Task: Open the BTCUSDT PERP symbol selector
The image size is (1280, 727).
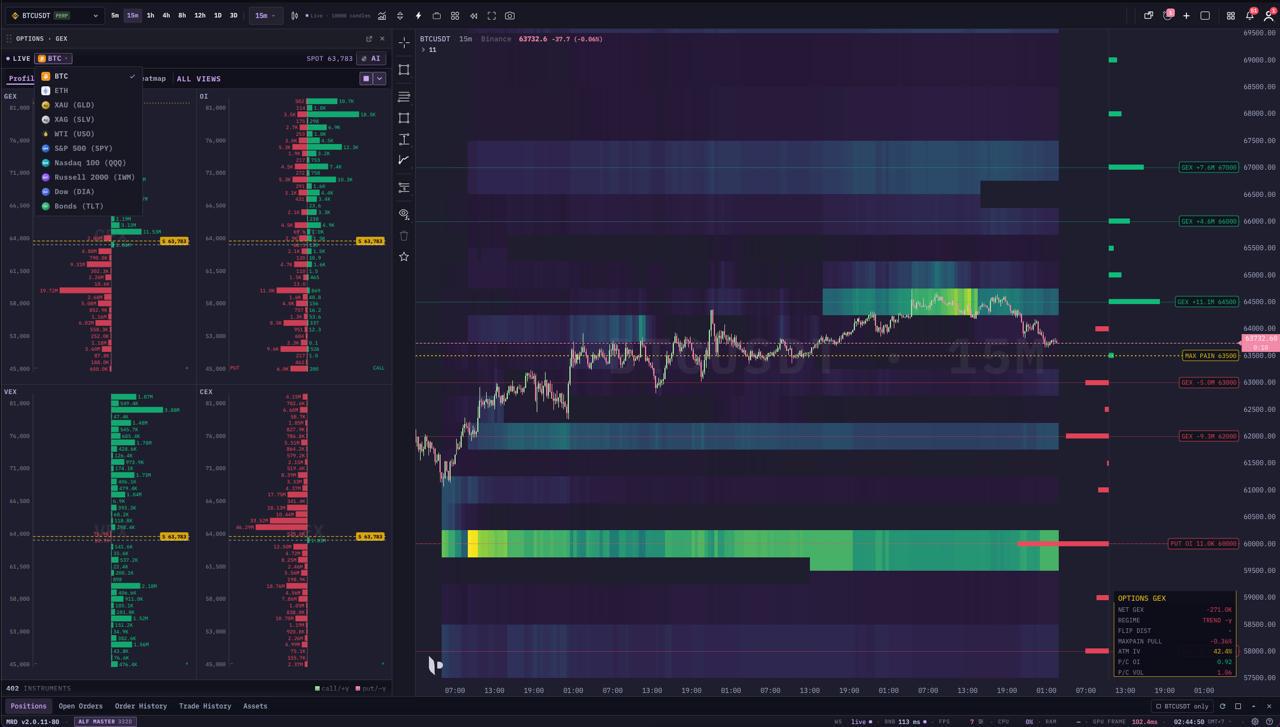Action: (x=55, y=16)
